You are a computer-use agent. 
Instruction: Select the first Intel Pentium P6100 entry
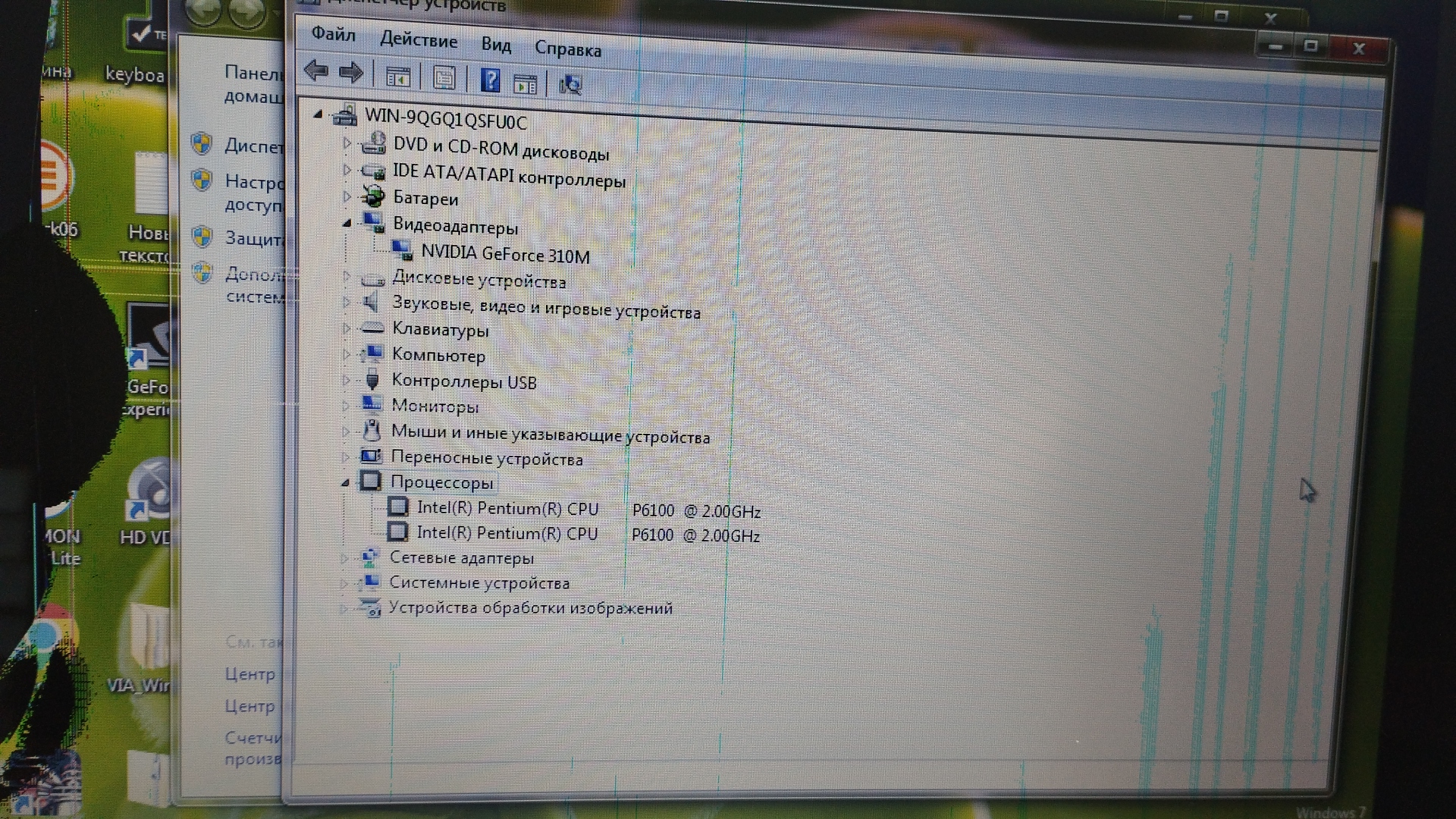[507, 508]
